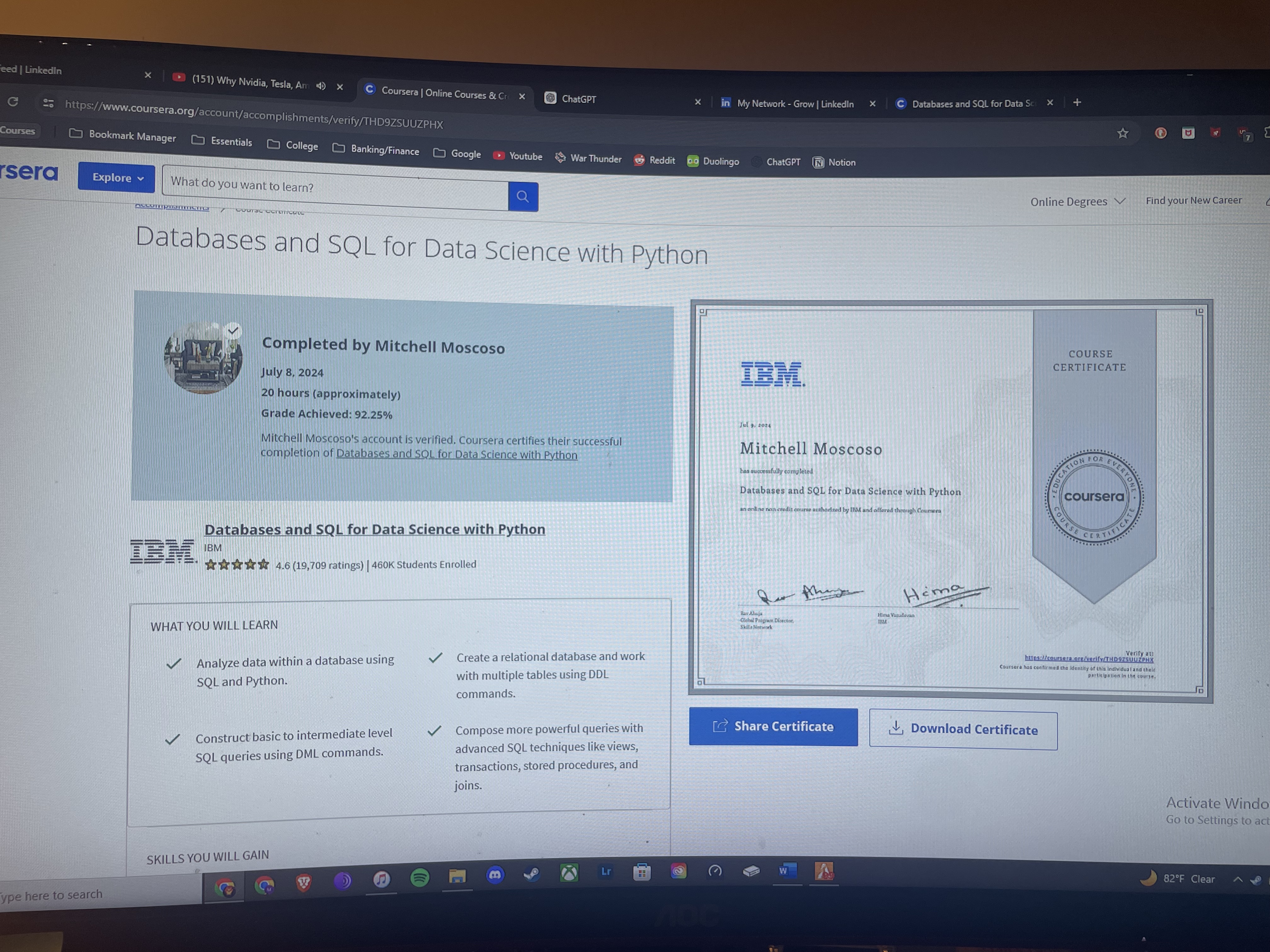Open the Google bookmarks folder
This screenshot has width=1270, height=952.
tap(457, 154)
